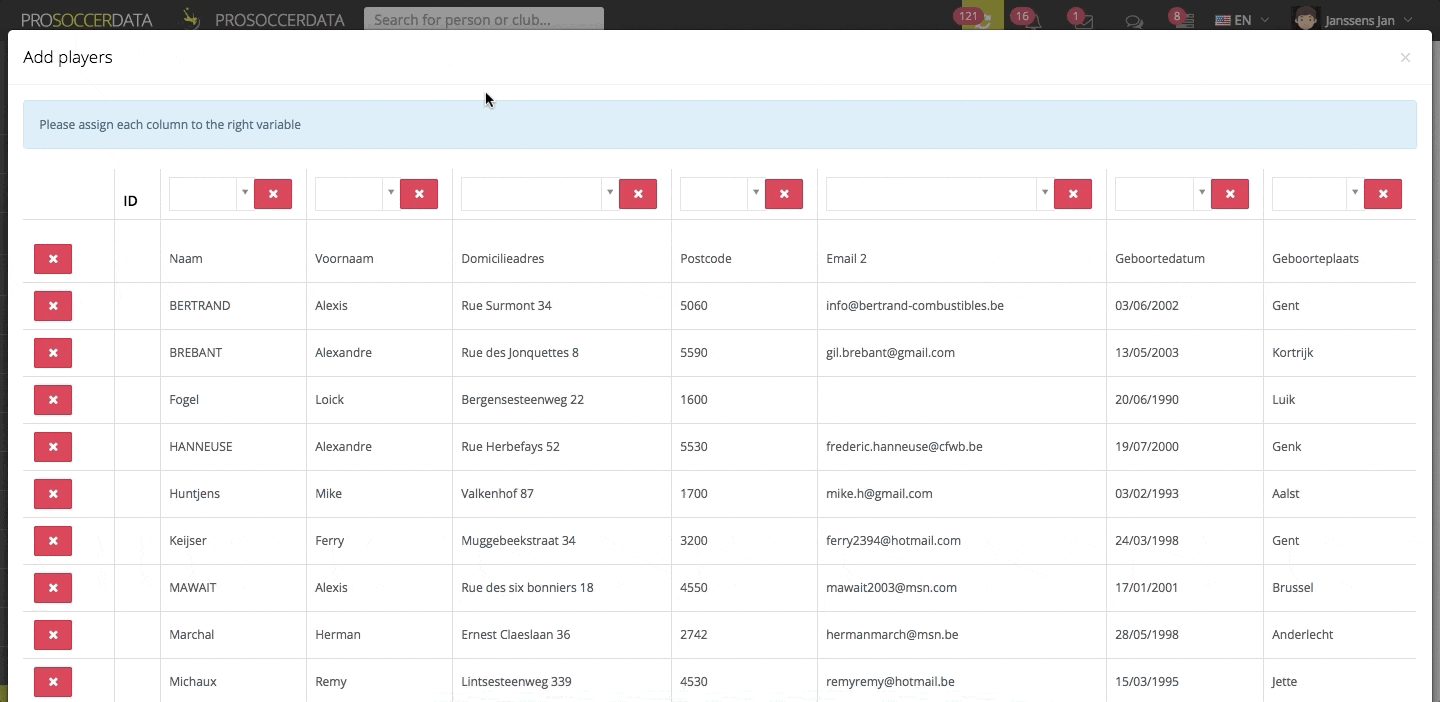Select the postcode 4530
The width and height of the screenshot is (1440, 702).
coord(694,682)
